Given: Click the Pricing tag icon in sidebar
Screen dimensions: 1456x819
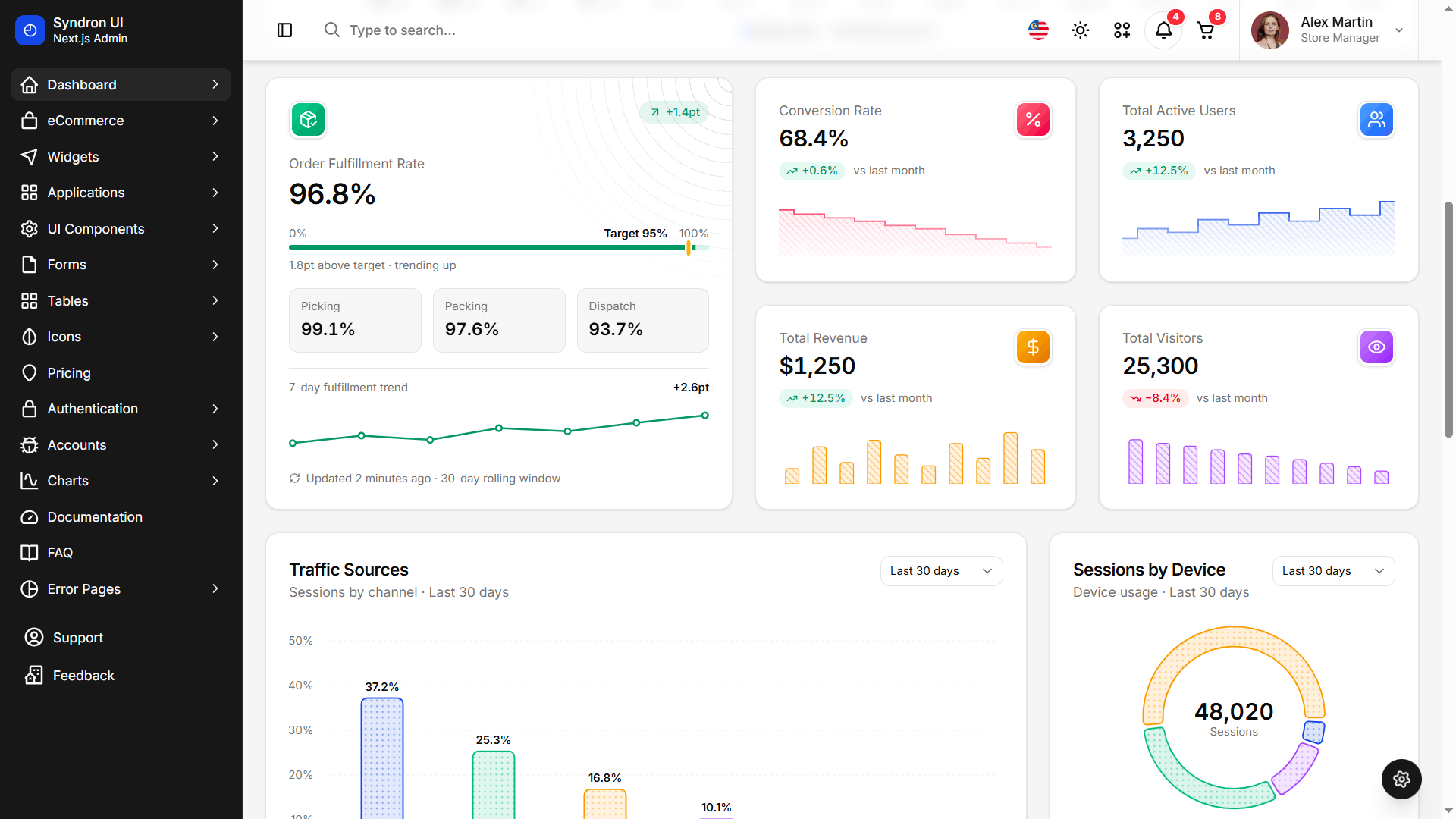Looking at the screenshot, I should tap(29, 373).
